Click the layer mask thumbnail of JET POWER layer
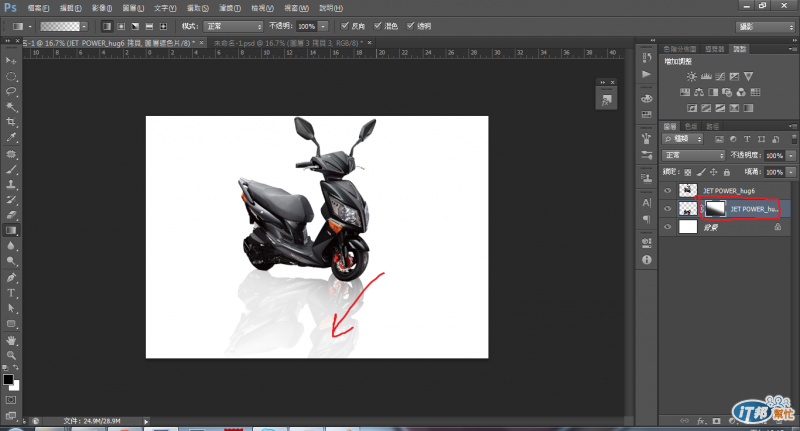The width and height of the screenshot is (800, 431). click(714, 208)
